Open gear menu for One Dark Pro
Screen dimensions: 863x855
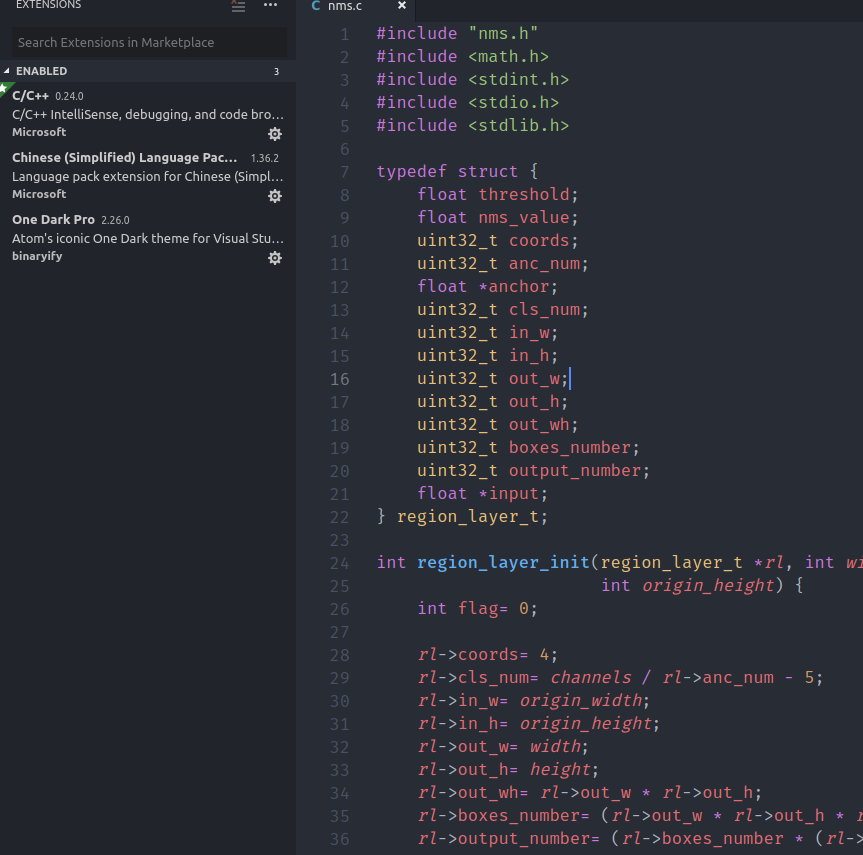[x=275, y=258]
